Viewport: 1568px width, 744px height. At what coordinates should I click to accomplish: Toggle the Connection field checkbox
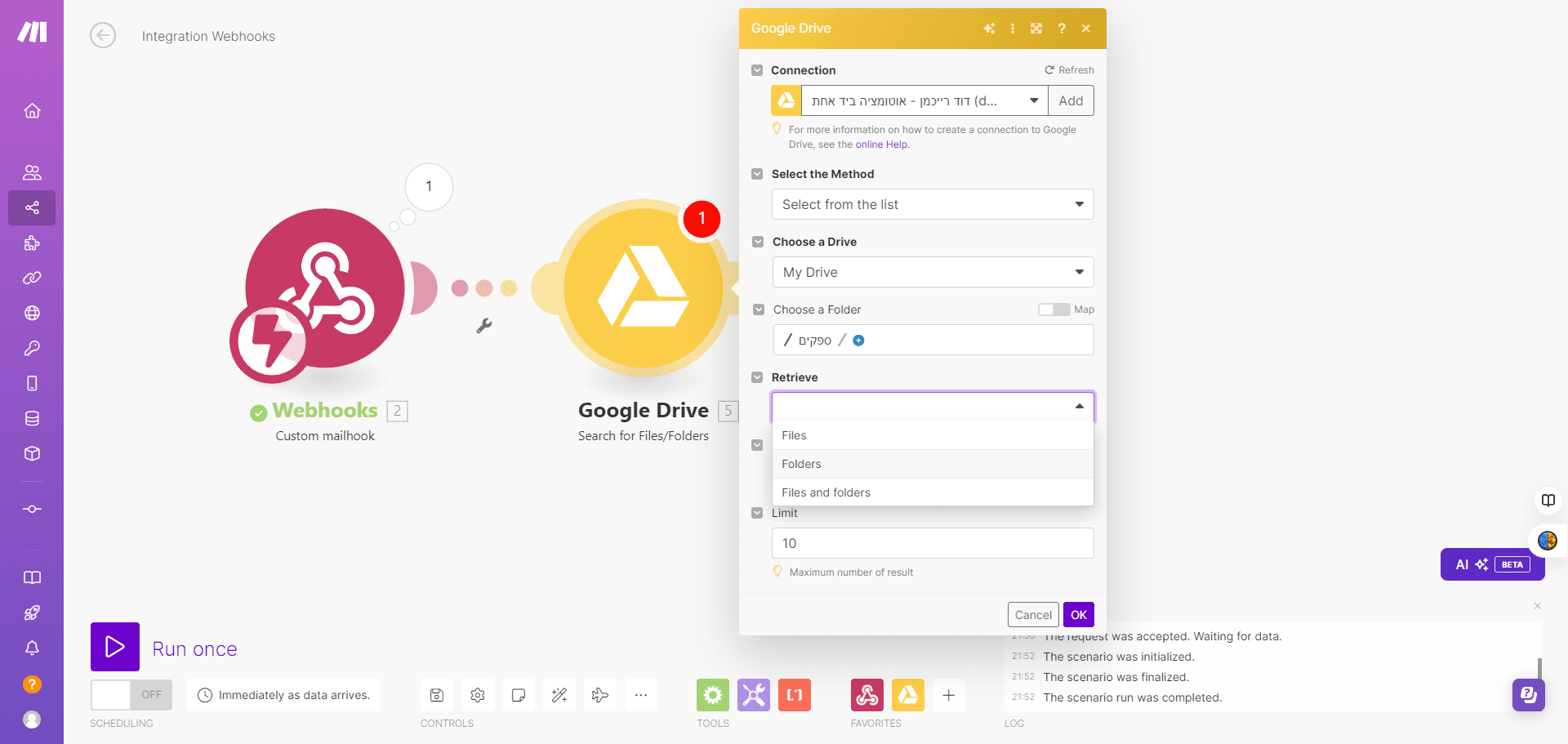point(757,70)
